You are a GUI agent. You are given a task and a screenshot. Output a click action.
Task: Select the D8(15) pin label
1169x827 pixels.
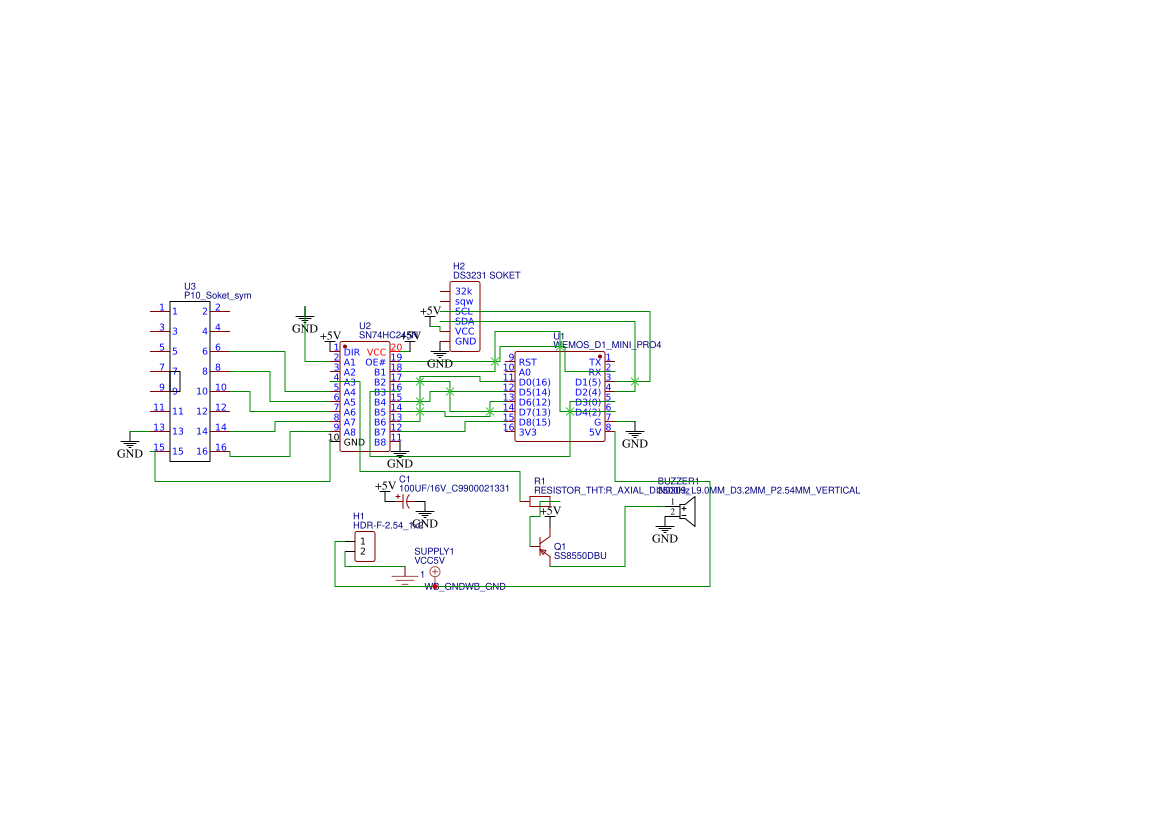coord(535,422)
